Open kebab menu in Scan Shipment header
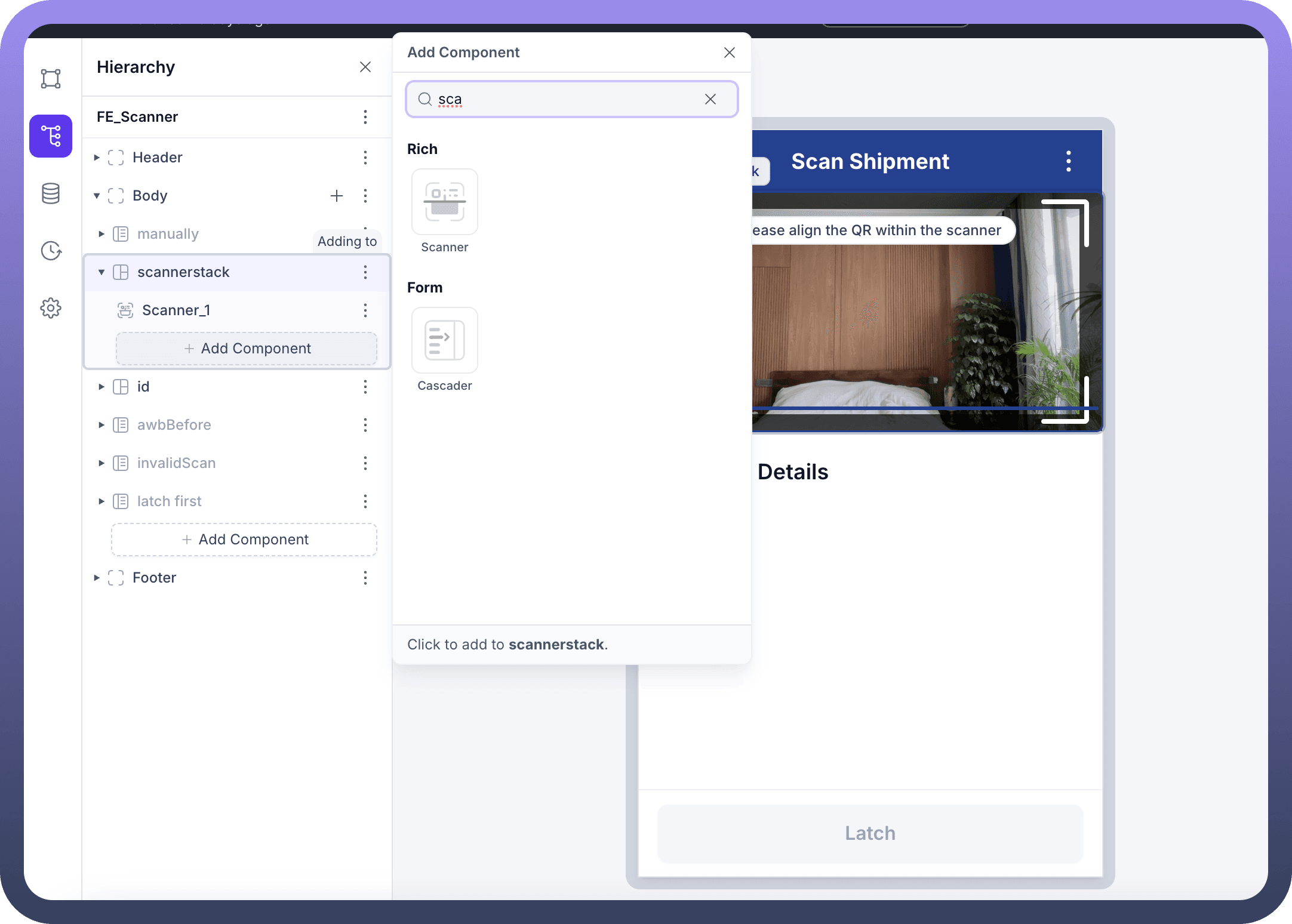 (x=1069, y=161)
